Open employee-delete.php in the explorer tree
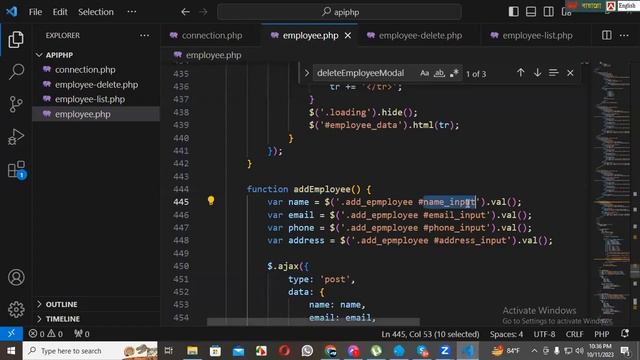 tap(96, 85)
